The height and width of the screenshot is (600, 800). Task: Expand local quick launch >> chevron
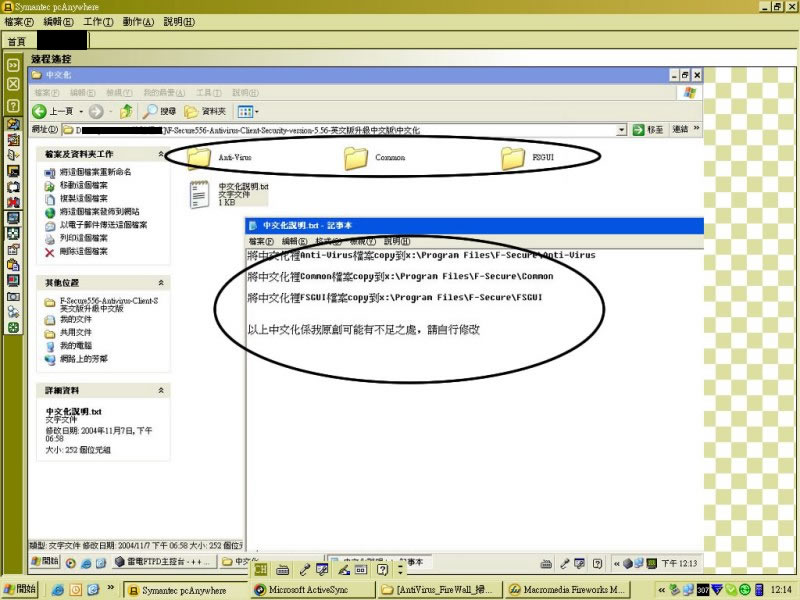pyautogui.click(x=110, y=588)
